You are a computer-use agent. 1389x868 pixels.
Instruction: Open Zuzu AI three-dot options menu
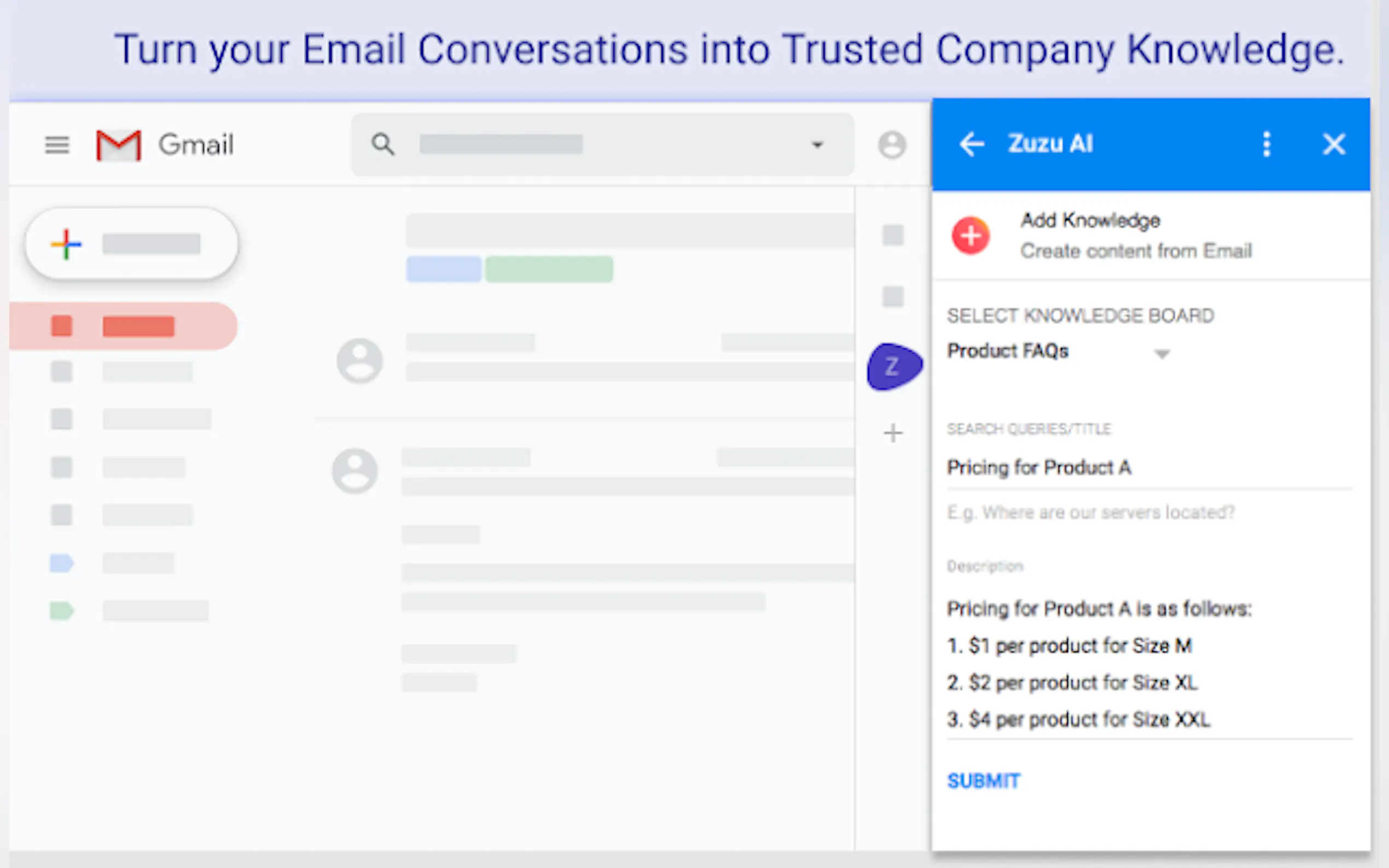1266,144
